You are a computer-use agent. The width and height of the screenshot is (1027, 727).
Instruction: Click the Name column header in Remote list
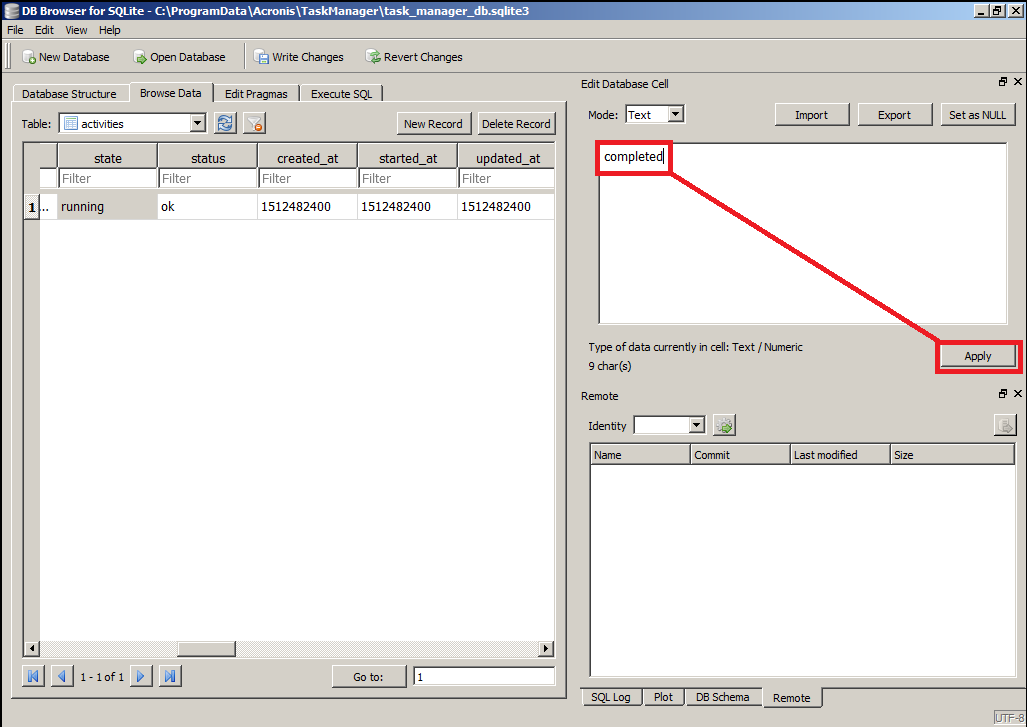click(x=641, y=455)
